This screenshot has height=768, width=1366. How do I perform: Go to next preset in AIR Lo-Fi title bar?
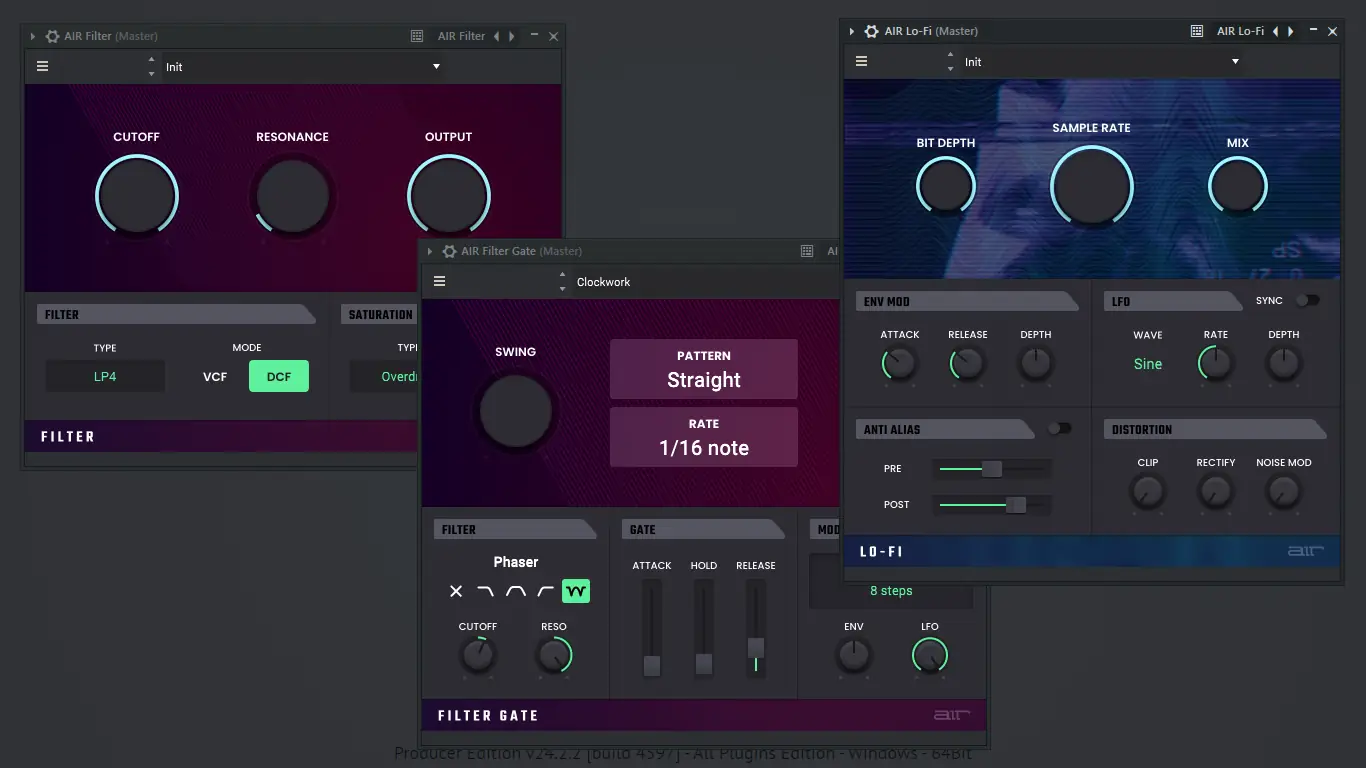coord(1291,31)
